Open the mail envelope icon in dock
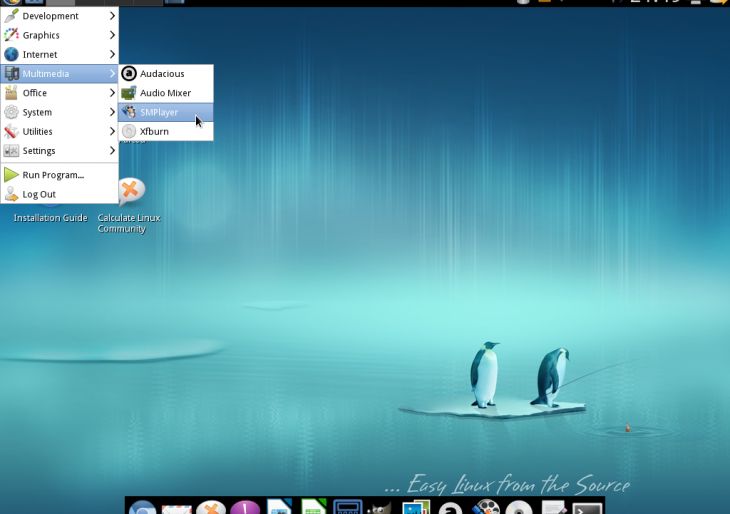 point(176,508)
